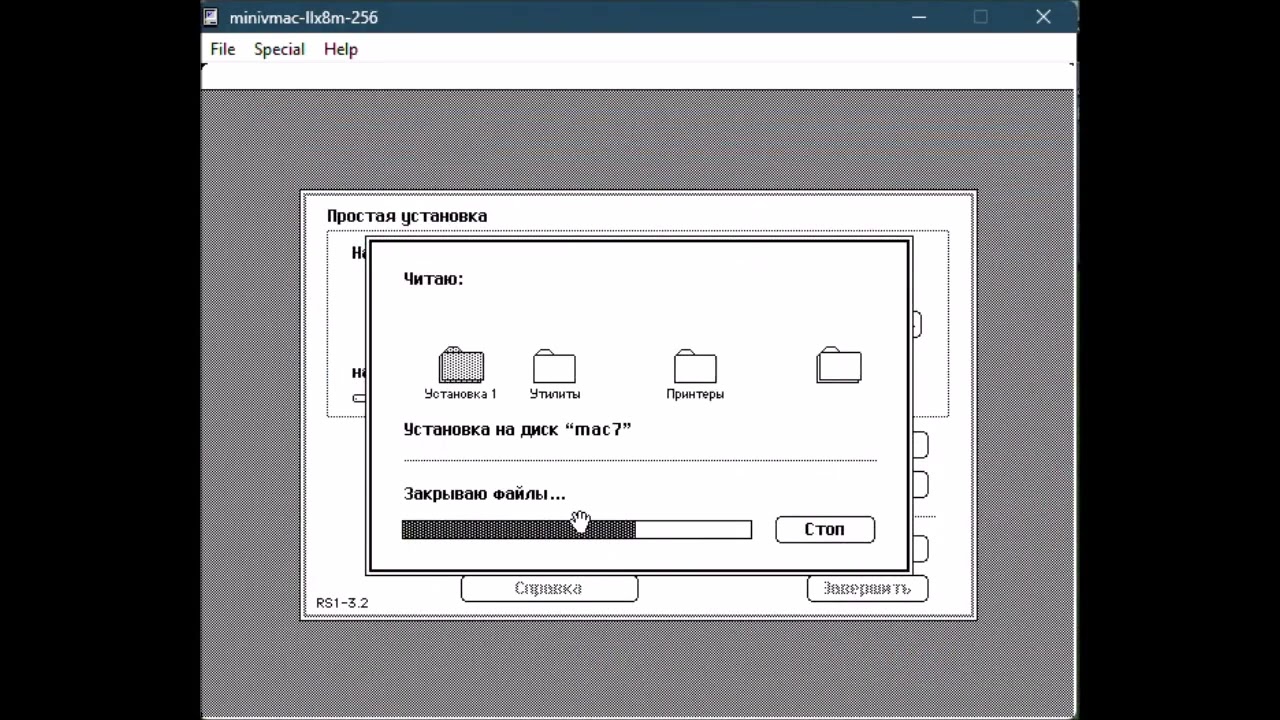Open the Special menu
The width and height of the screenshot is (1280, 720).
pyautogui.click(x=279, y=49)
